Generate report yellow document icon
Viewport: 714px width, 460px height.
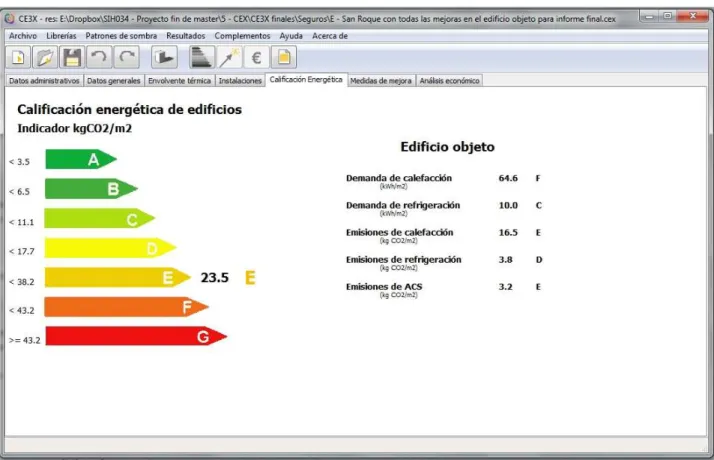tap(284, 57)
